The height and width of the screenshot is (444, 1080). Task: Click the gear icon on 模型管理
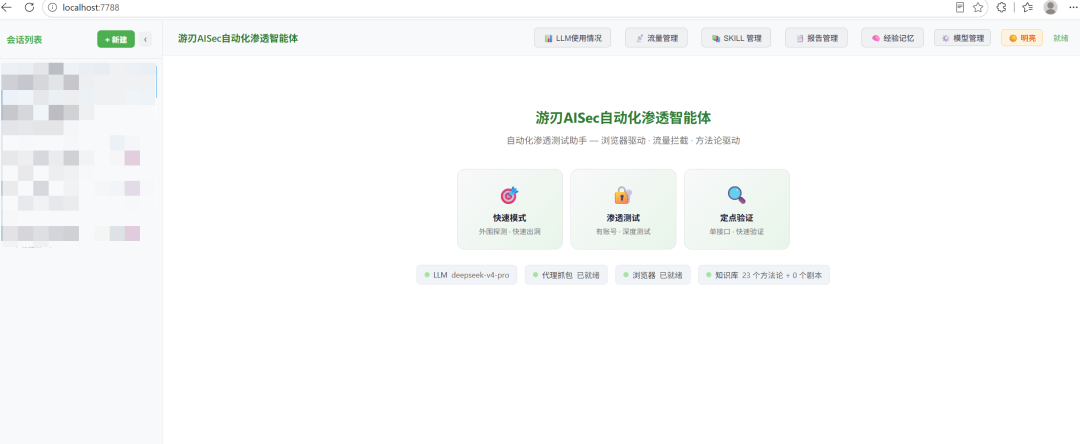(x=946, y=39)
